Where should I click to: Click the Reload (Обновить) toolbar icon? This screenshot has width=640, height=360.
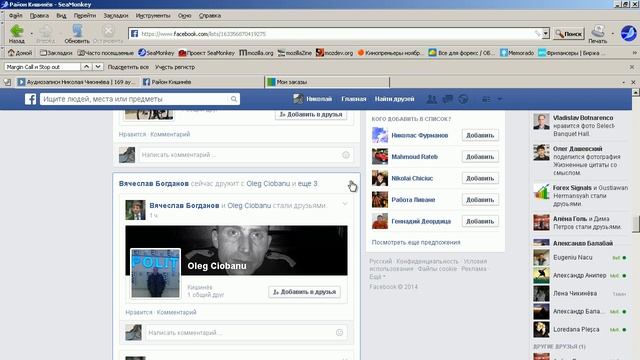click(x=77, y=31)
